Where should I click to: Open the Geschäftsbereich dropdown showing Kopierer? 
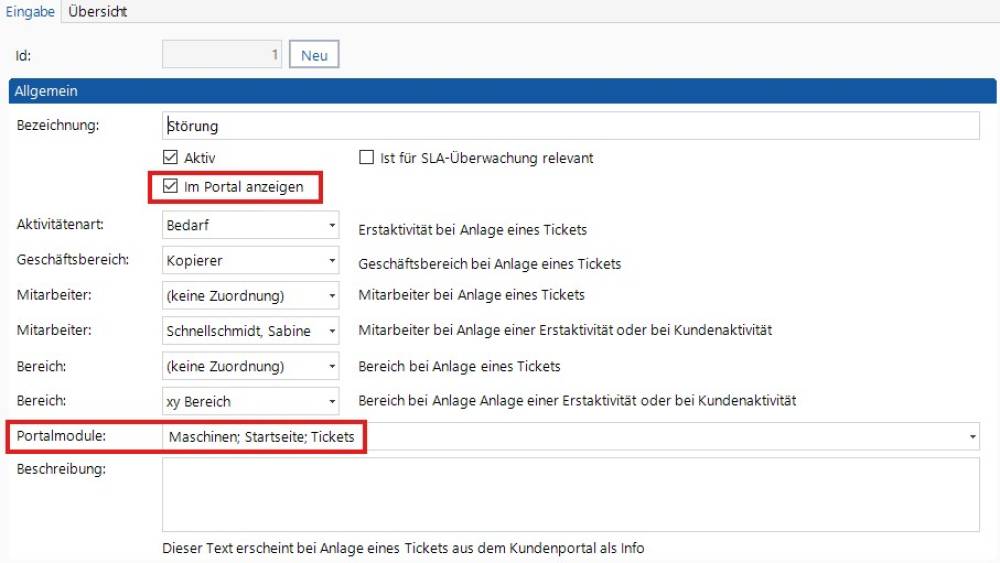pos(250,260)
